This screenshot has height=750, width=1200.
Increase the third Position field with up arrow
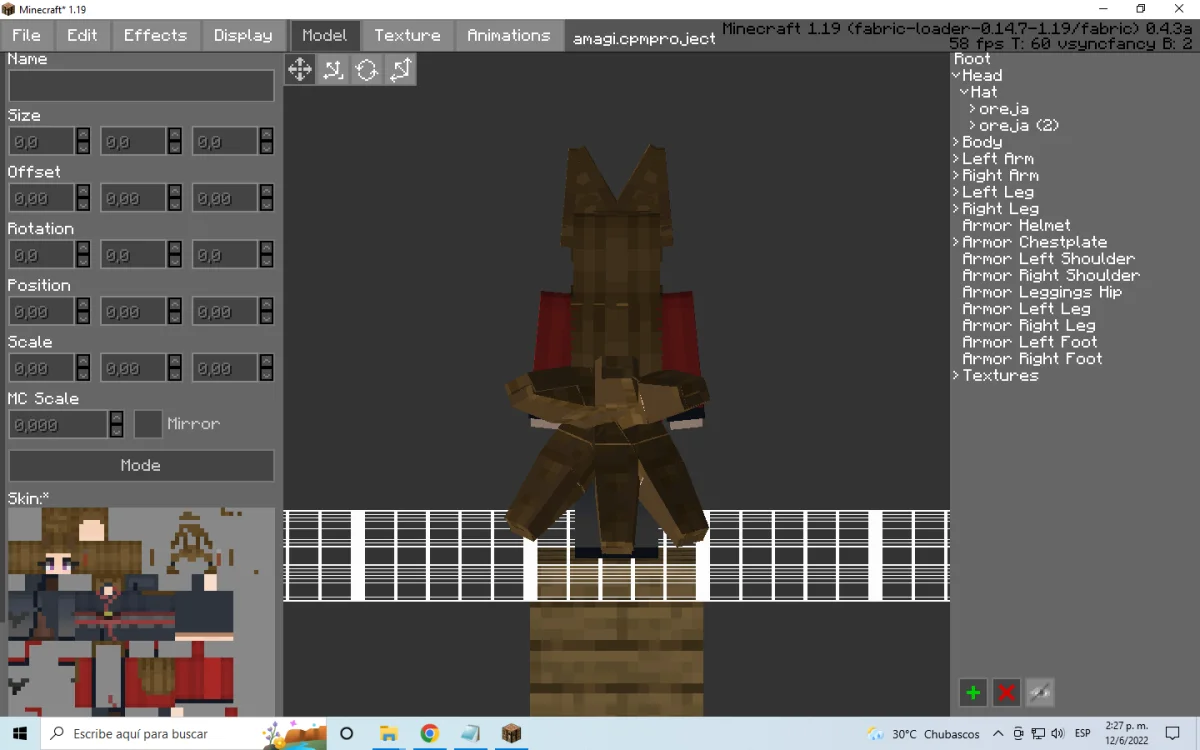click(267, 305)
